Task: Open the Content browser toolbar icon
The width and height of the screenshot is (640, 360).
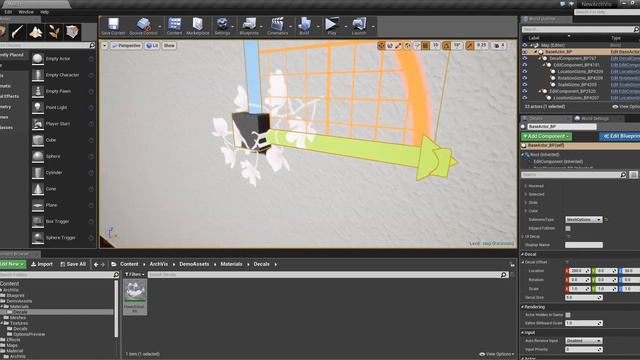Action: 174,26
